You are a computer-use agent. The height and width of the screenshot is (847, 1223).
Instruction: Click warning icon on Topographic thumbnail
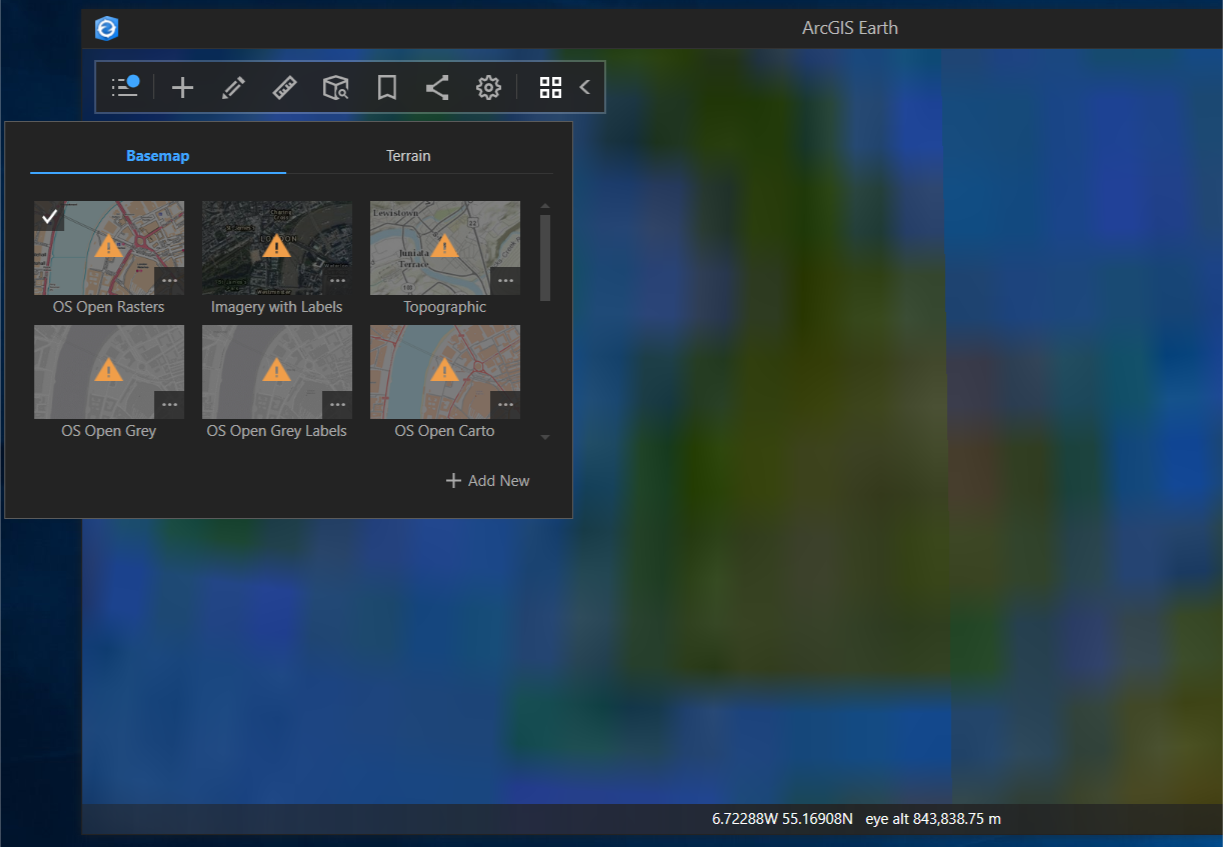(445, 245)
